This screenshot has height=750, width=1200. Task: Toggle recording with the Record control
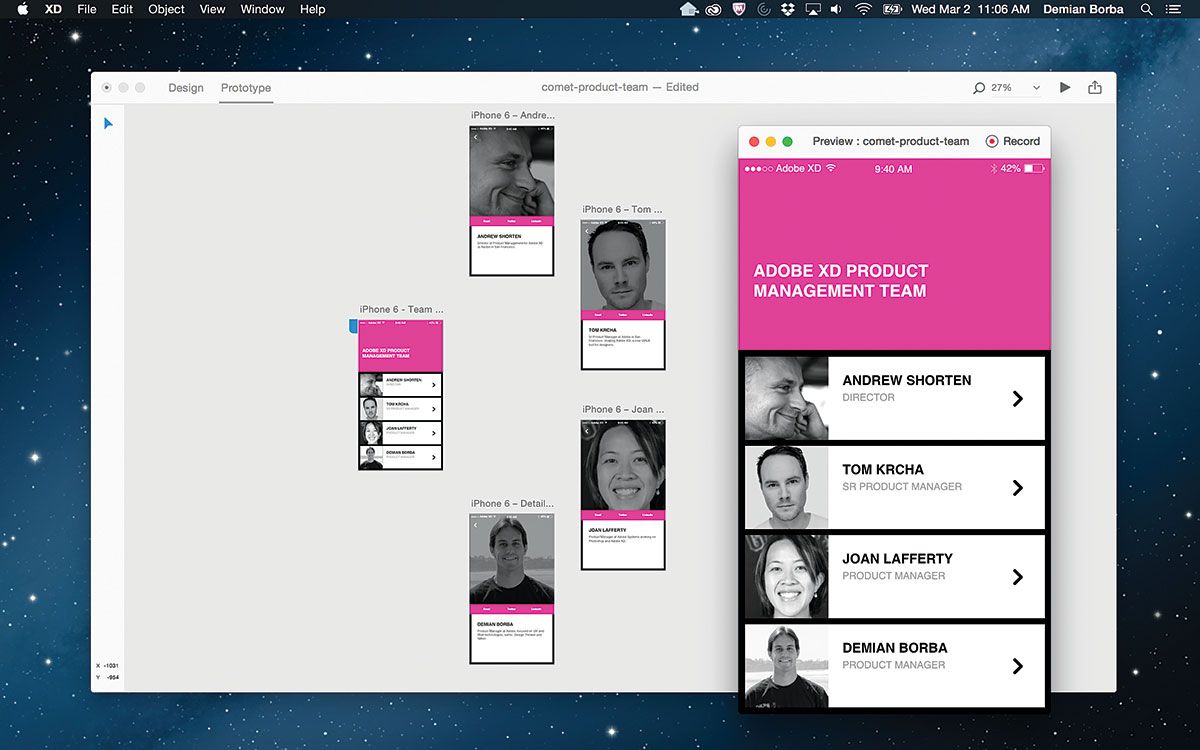tap(1012, 141)
